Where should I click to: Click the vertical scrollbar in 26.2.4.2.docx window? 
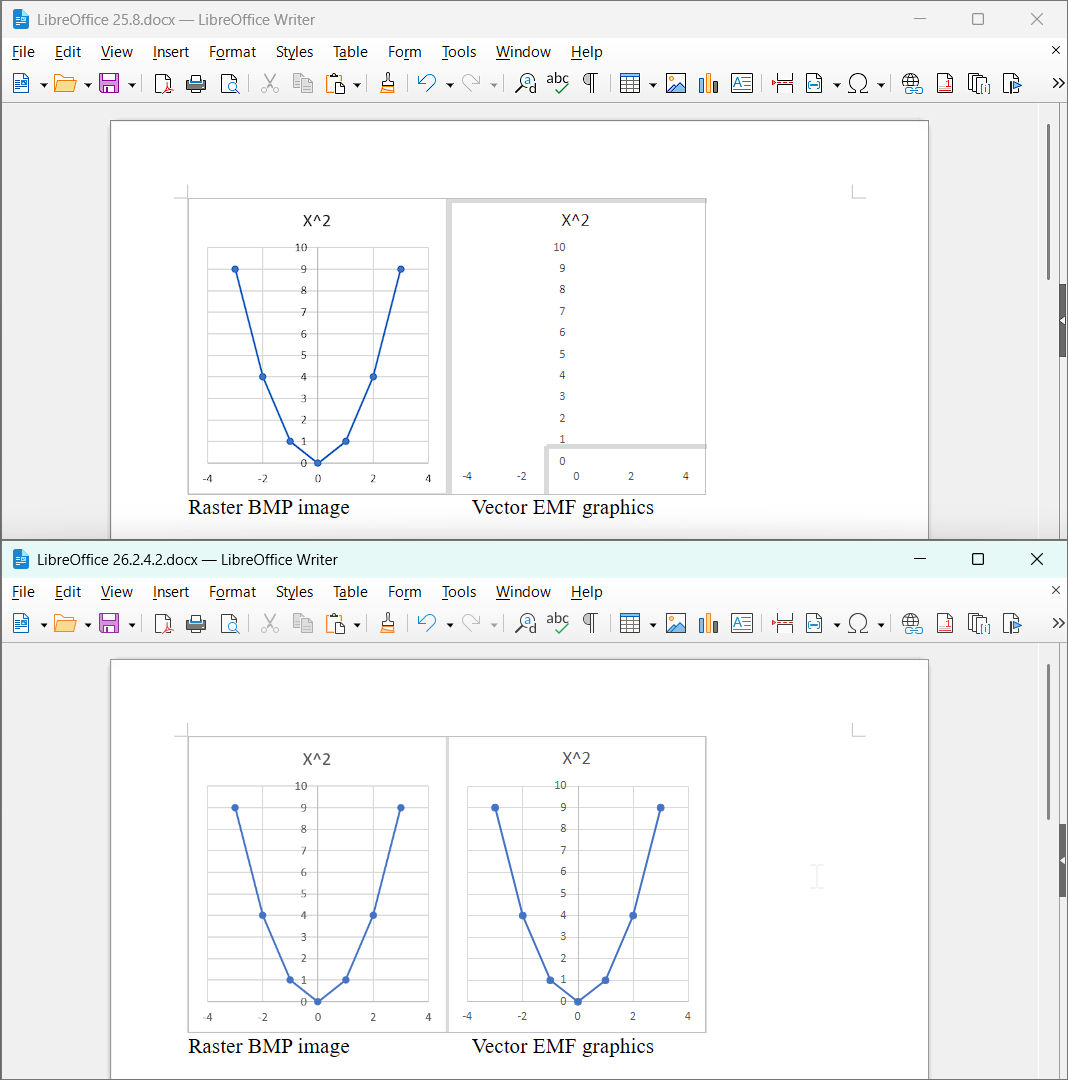tap(1049, 742)
